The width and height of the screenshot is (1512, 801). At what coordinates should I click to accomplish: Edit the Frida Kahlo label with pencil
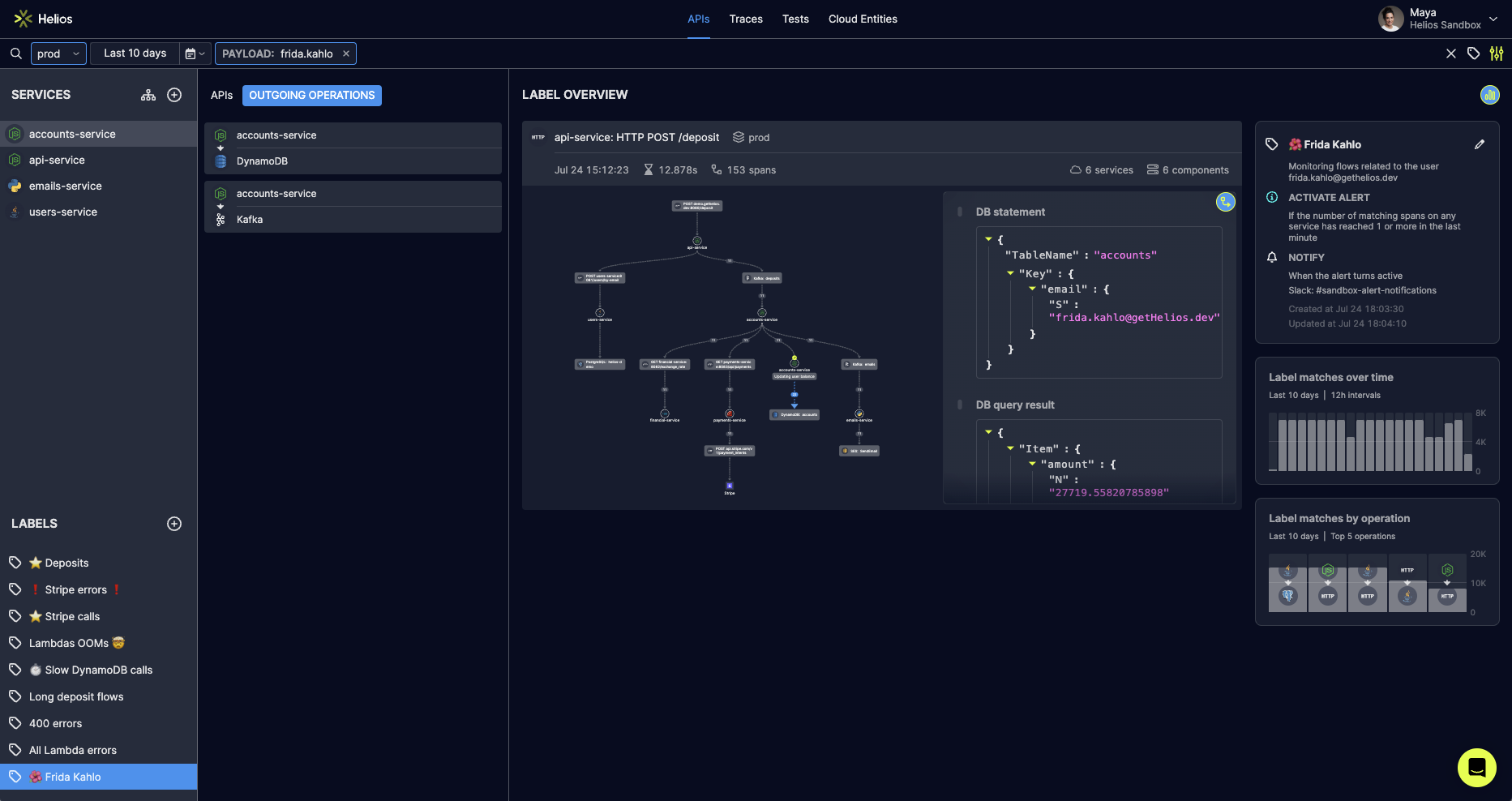click(x=1480, y=144)
